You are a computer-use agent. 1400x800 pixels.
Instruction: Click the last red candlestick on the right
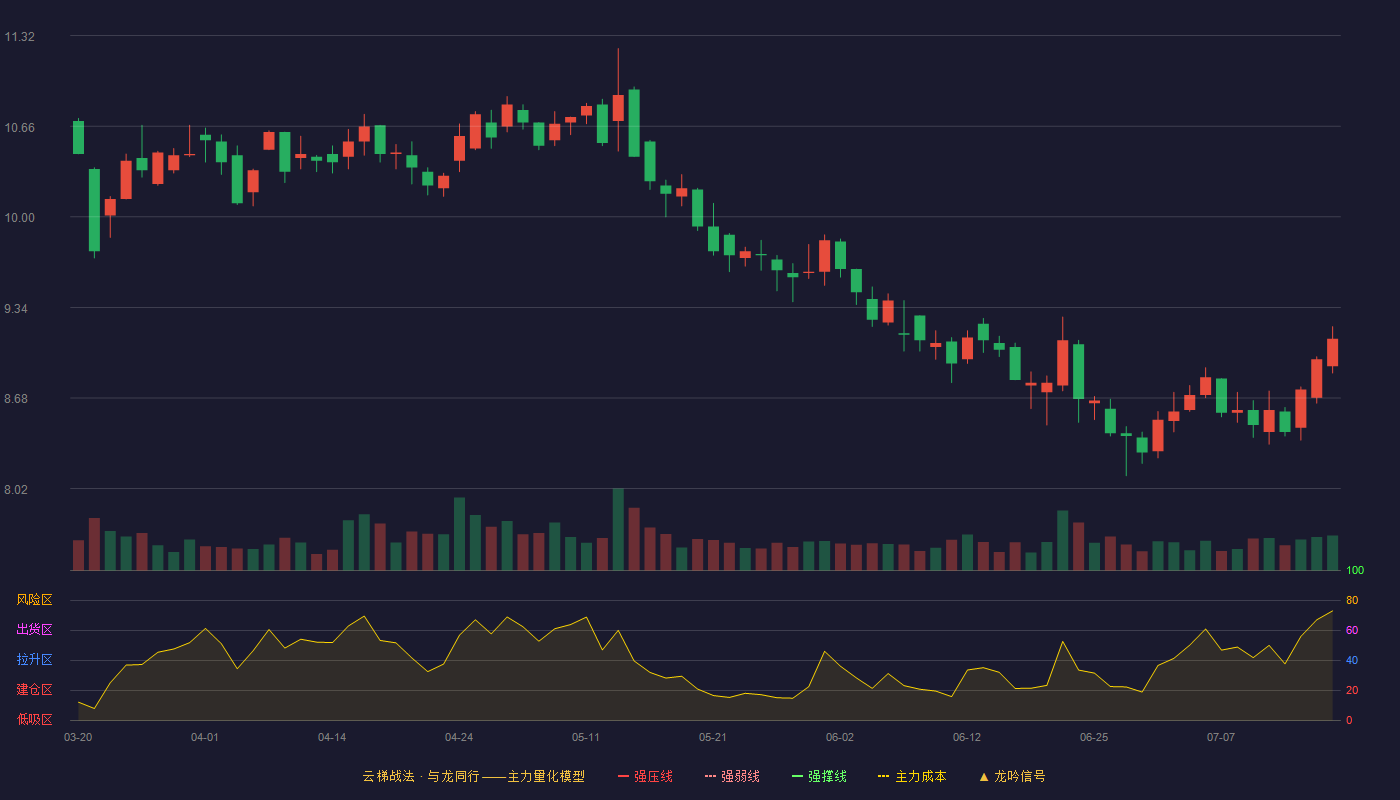[x=1332, y=352]
